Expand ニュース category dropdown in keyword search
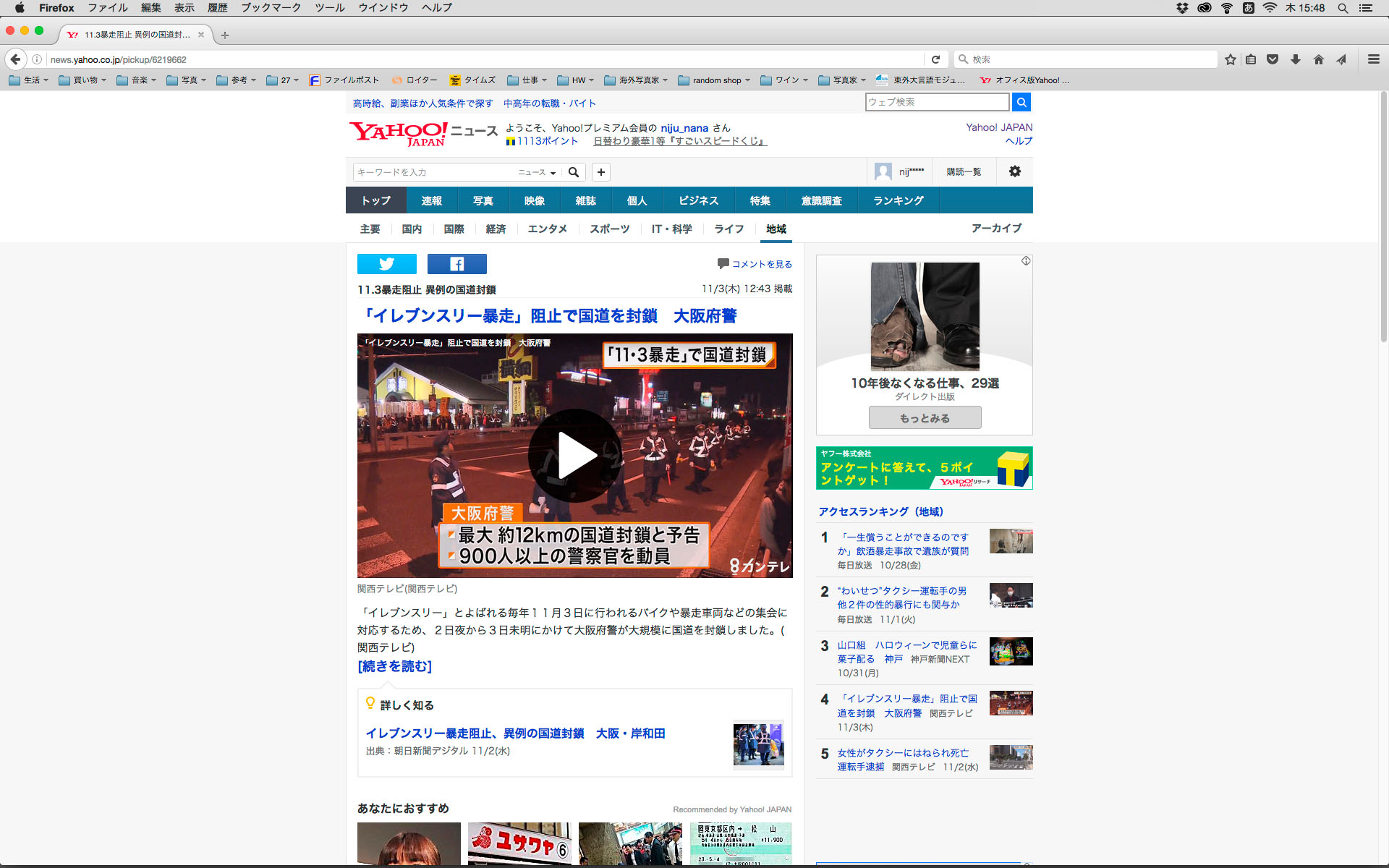Viewport: 1389px width, 868px height. [x=537, y=172]
